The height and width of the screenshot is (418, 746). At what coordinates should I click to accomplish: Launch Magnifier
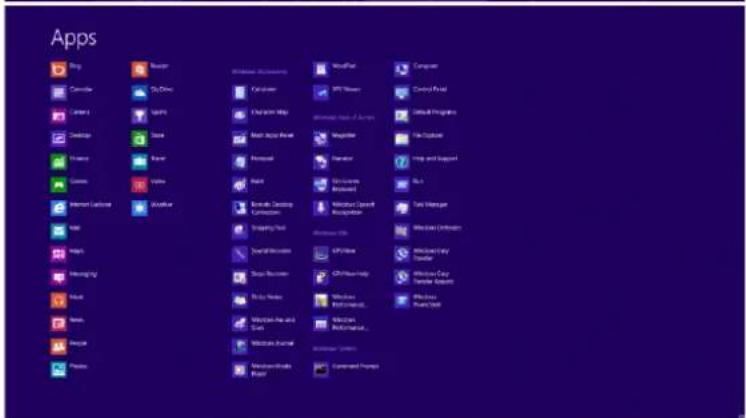334,138
